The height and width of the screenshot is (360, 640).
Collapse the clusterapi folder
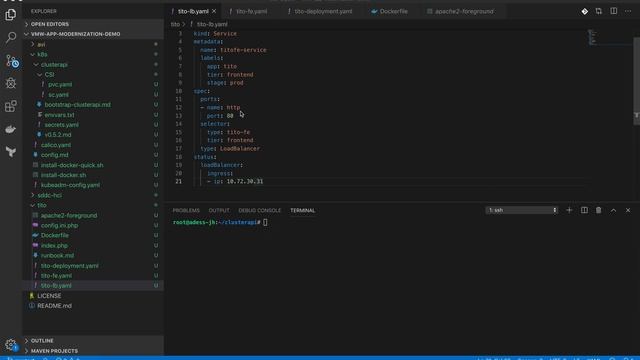[x=93, y=64]
